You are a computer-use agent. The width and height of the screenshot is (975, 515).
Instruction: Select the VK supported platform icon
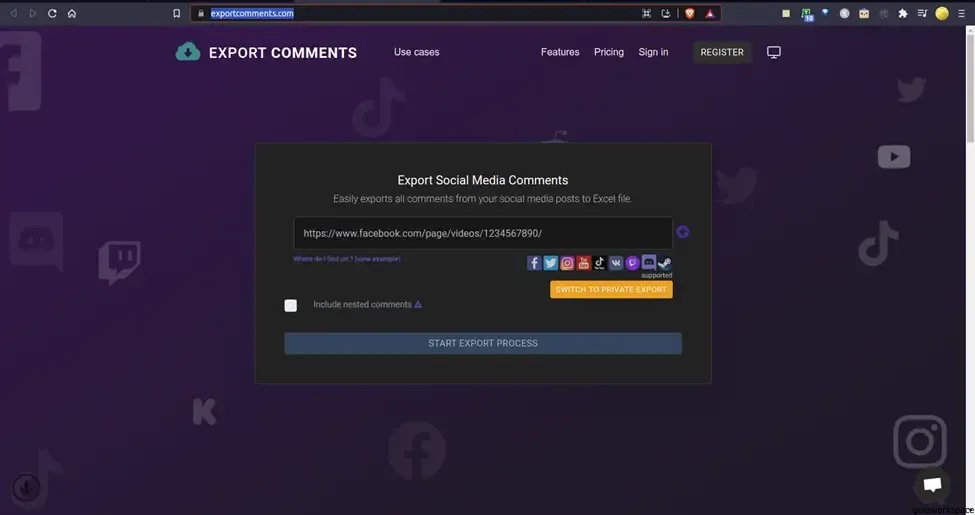pos(616,263)
